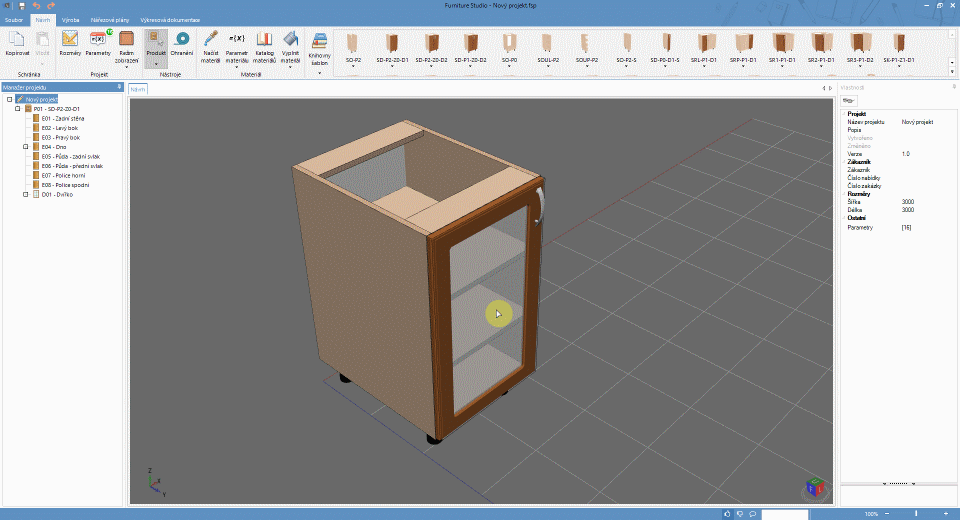
Task: Expand the D01 - Dvířko tree node
Action: click(x=25, y=194)
